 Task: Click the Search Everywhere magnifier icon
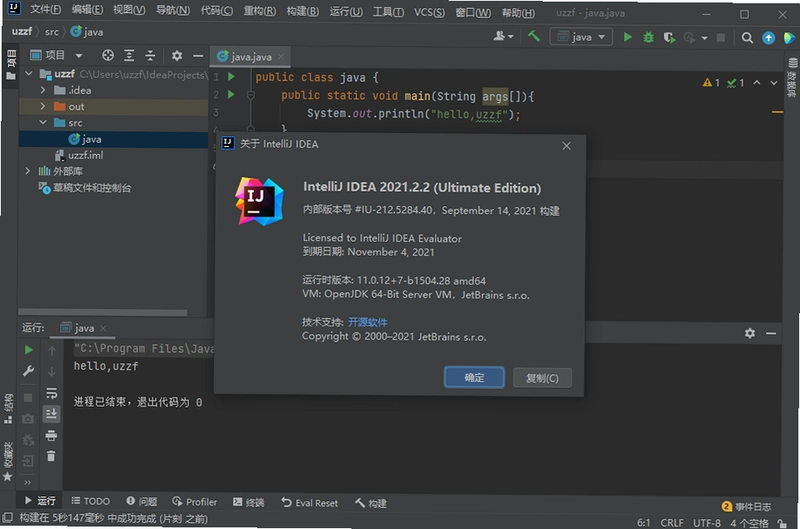click(747, 38)
